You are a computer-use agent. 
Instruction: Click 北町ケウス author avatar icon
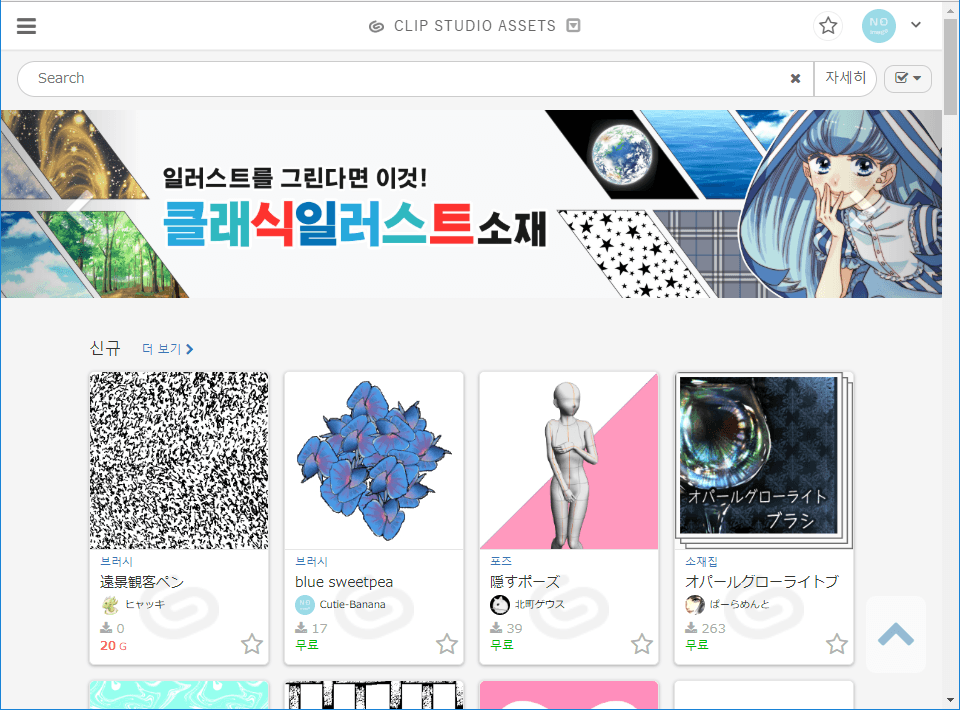499,605
